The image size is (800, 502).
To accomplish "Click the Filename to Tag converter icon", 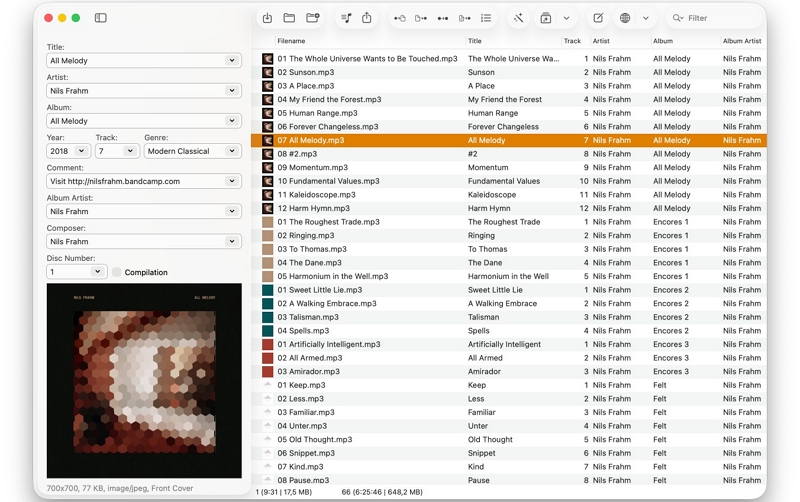I will (421, 18).
